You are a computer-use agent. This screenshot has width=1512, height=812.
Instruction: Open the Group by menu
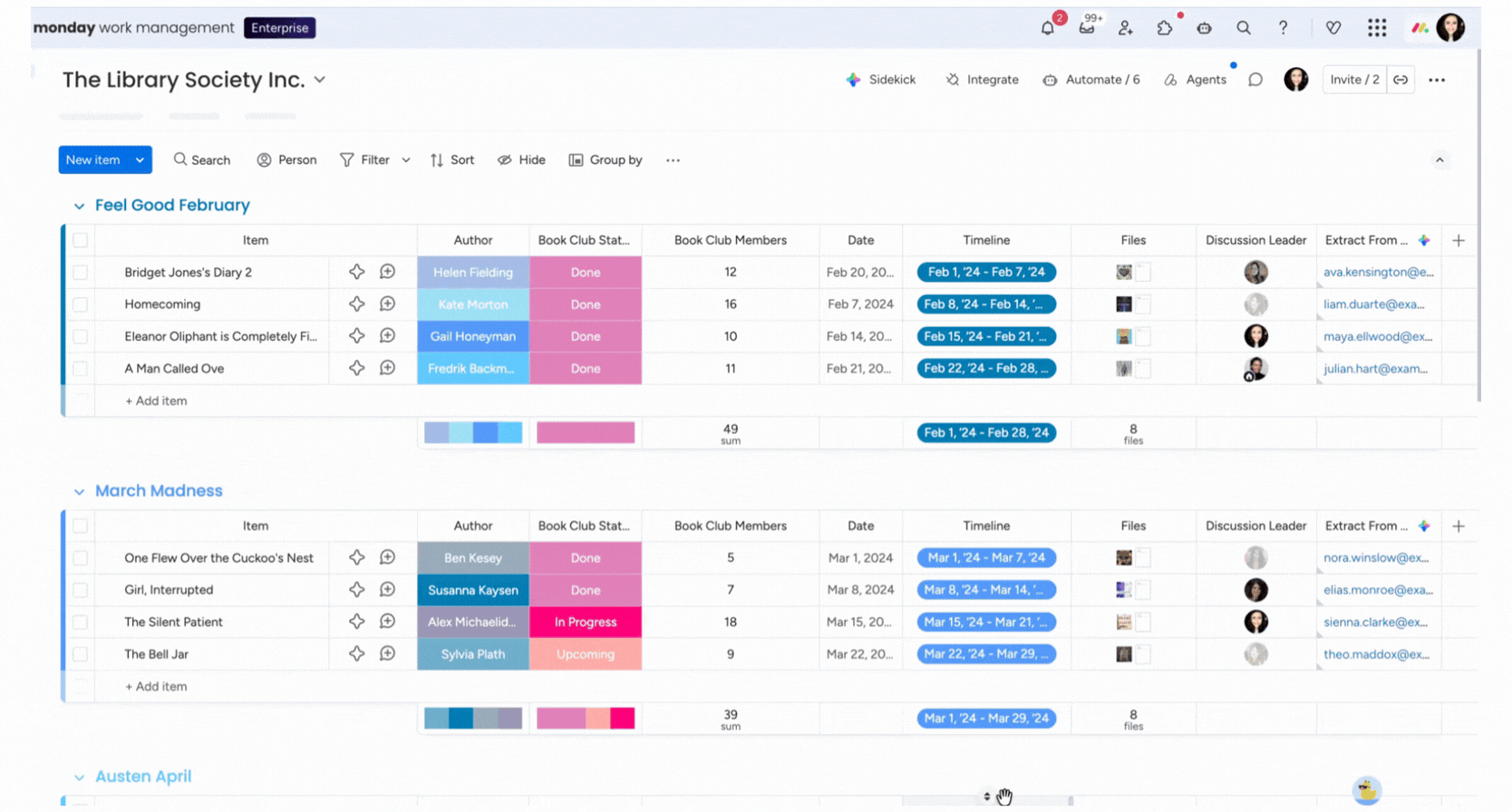(x=606, y=160)
